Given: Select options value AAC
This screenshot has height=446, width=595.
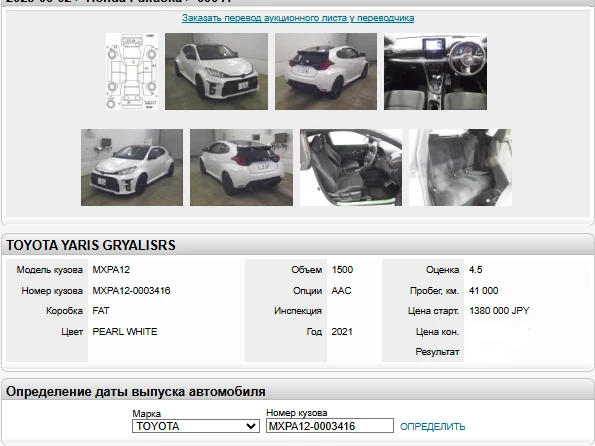Looking at the screenshot, I should 341,291.
